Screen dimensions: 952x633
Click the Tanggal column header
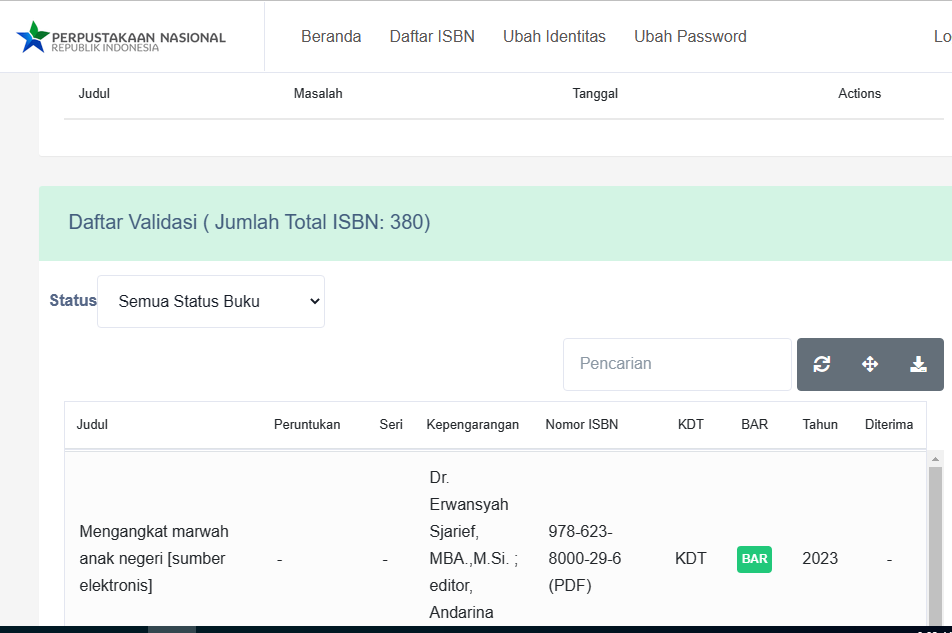[x=595, y=93]
